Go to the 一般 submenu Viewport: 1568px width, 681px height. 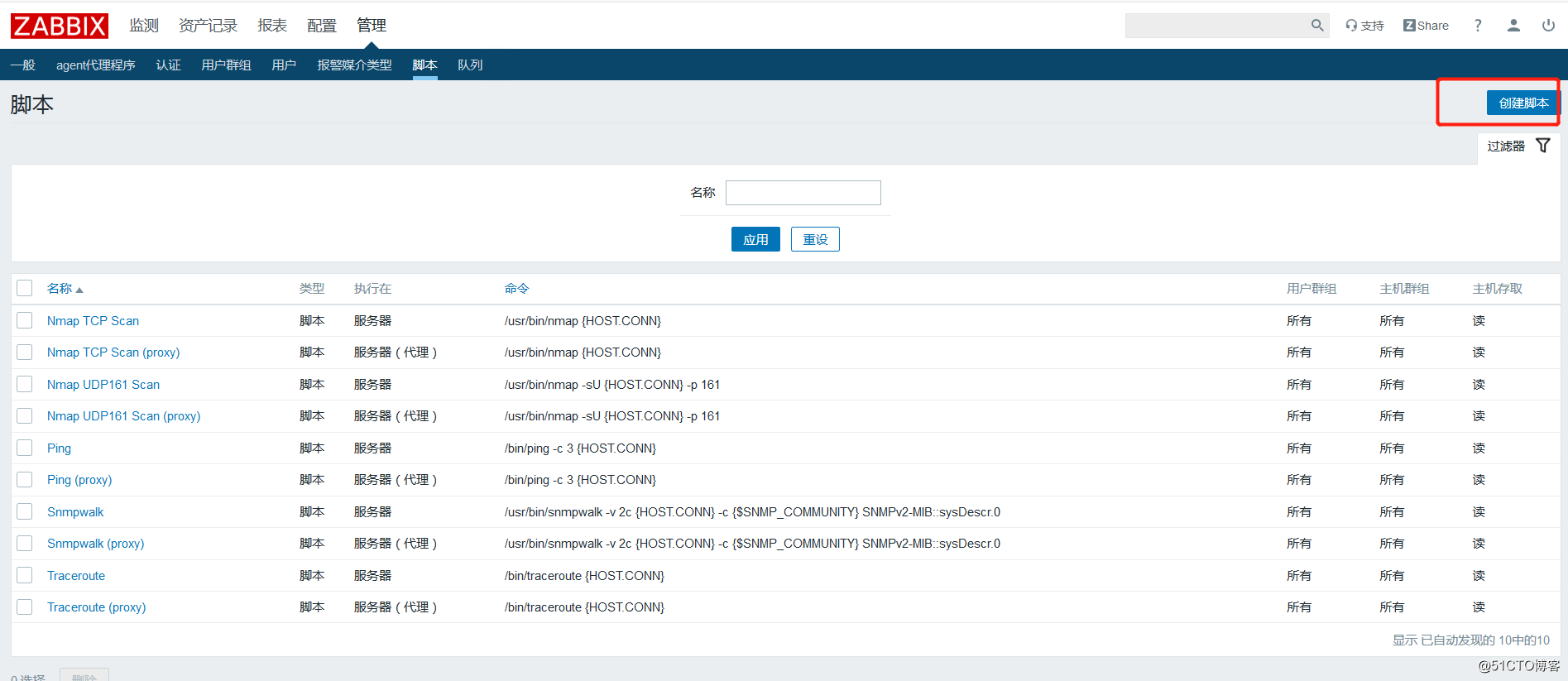pyautogui.click(x=23, y=65)
